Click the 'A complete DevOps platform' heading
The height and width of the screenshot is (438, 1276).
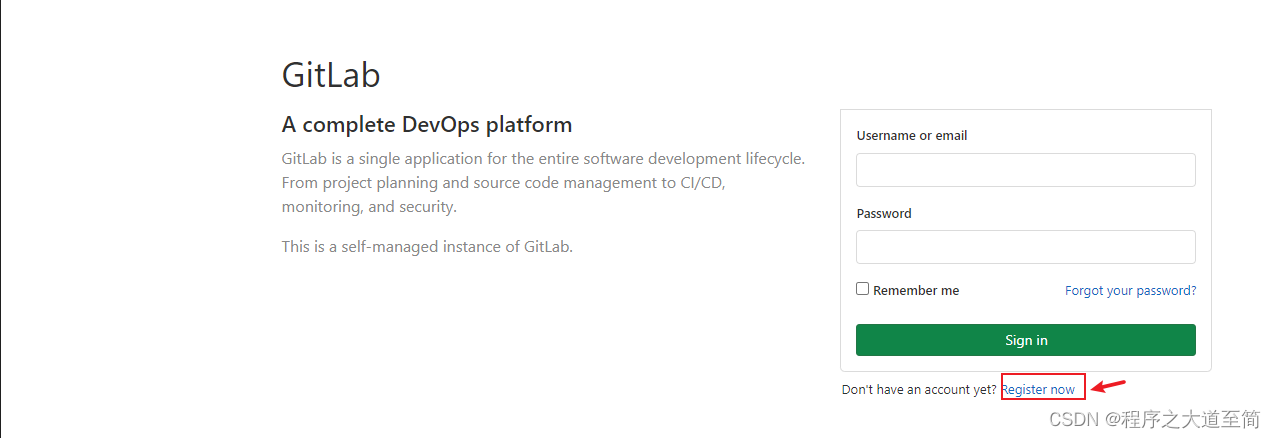[x=427, y=125]
